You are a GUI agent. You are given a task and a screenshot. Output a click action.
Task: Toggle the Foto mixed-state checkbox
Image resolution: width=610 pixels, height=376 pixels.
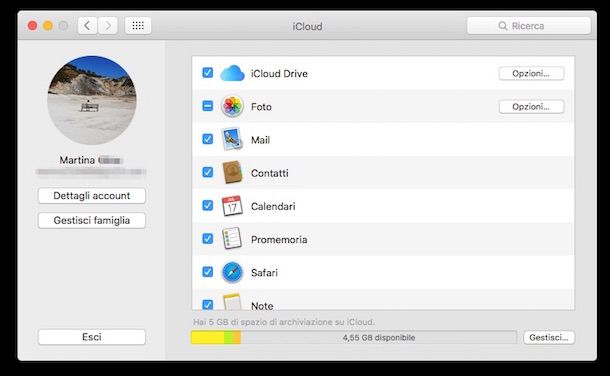pos(208,106)
